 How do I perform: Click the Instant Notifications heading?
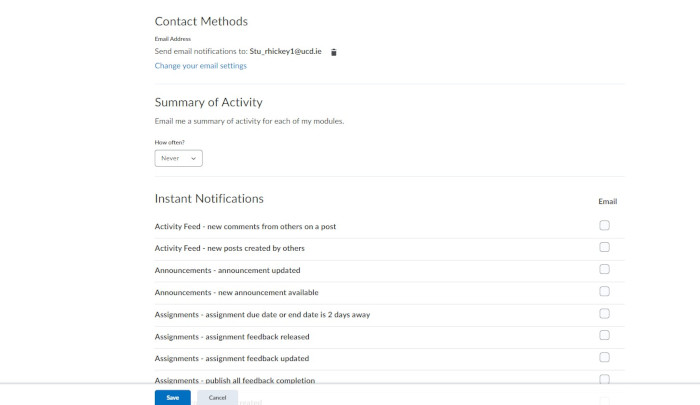click(x=209, y=199)
